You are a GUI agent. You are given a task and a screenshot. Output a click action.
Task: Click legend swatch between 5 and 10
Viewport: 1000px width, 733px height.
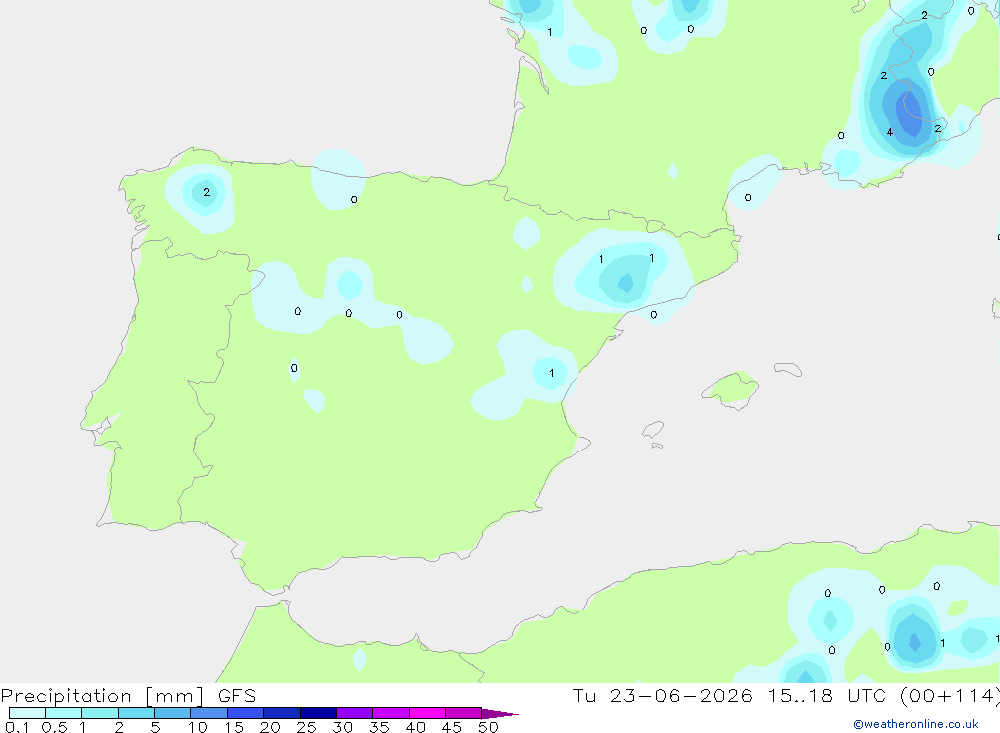[x=173, y=713]
